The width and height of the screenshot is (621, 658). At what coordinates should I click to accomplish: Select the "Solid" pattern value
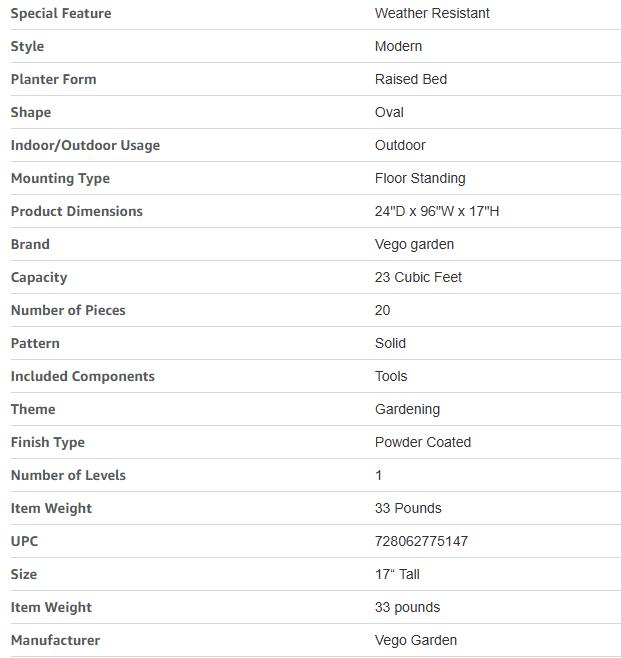tap(390, 343)
